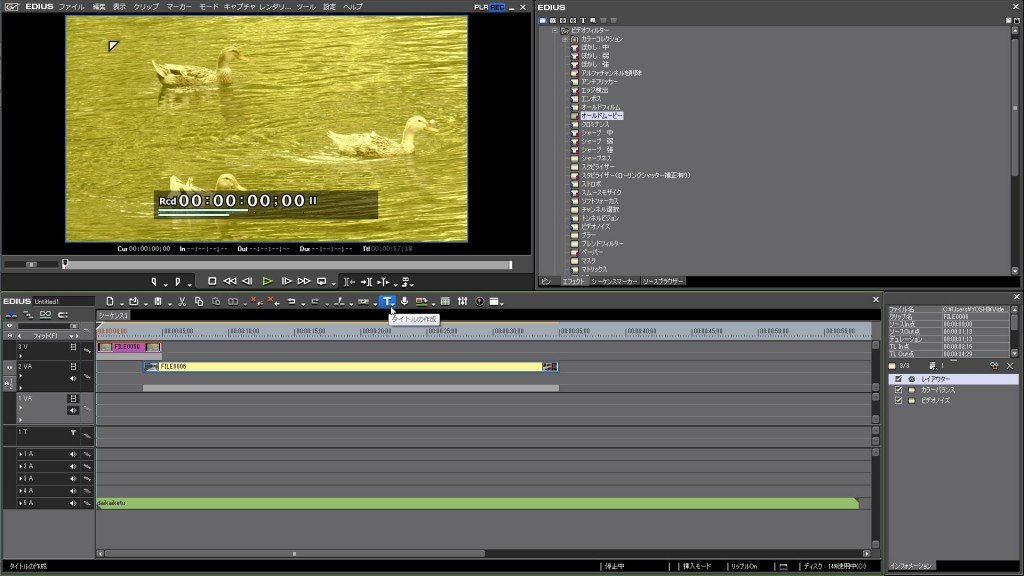Viewport: 1024px width, 576px height.
Task: Click the first view icon in effect palette toolbar
Action: point(543,20)
